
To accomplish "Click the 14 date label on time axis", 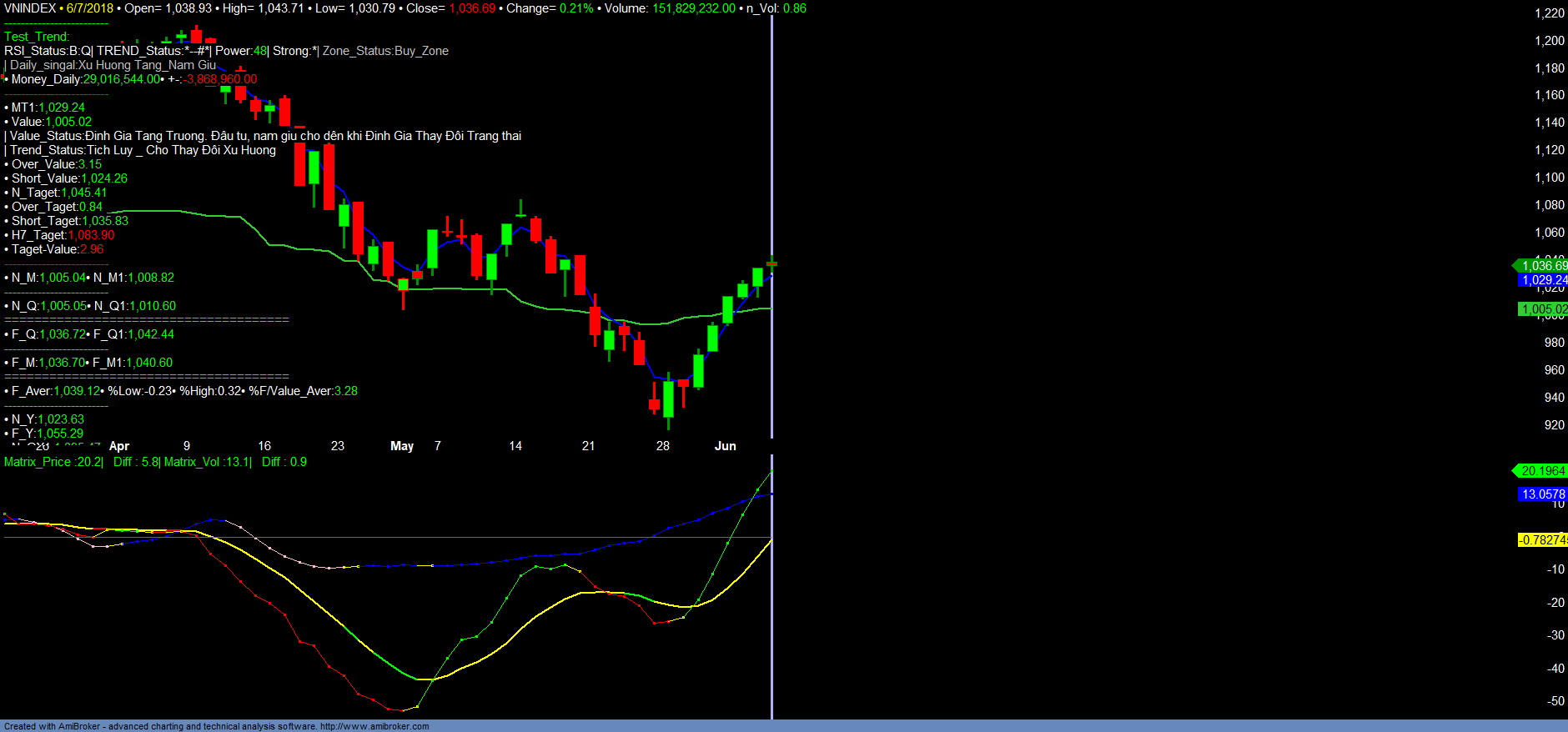I will click(515, 446).
